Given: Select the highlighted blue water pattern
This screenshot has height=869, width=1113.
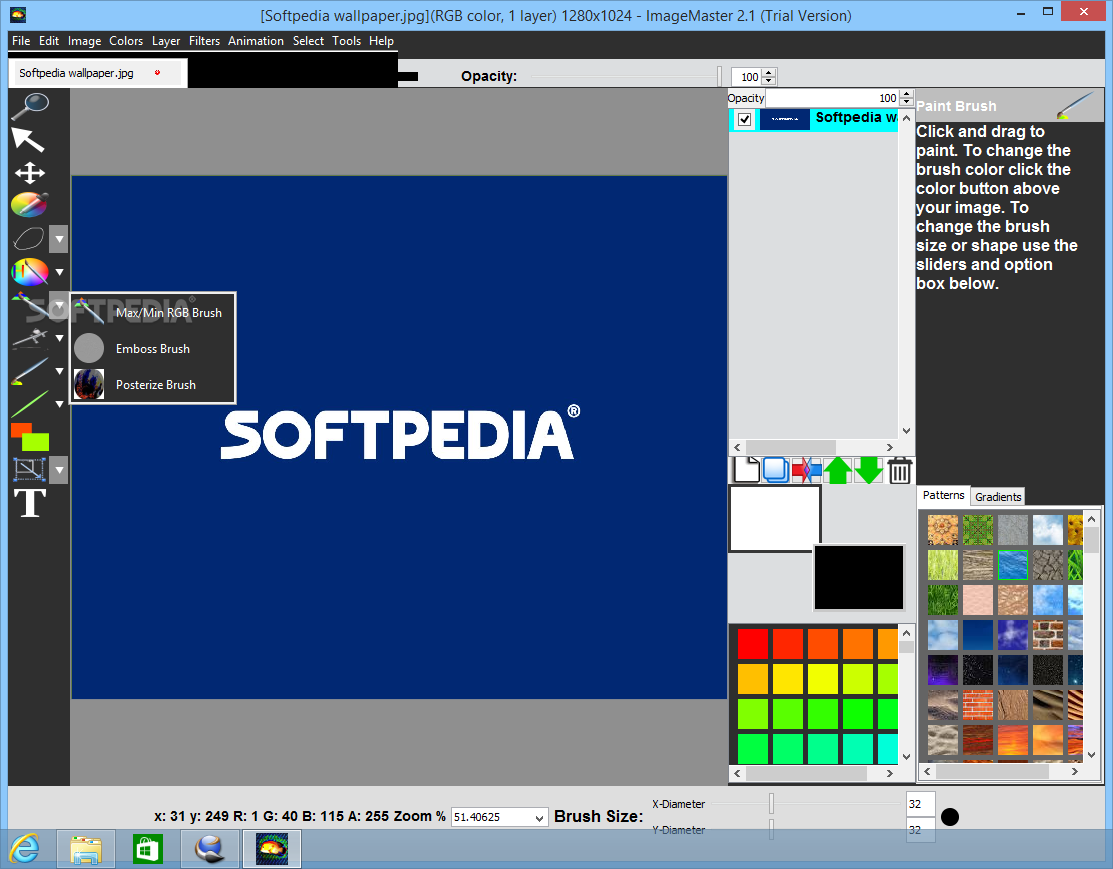Looking at the screenshot, I should [x=1012, y=565].
